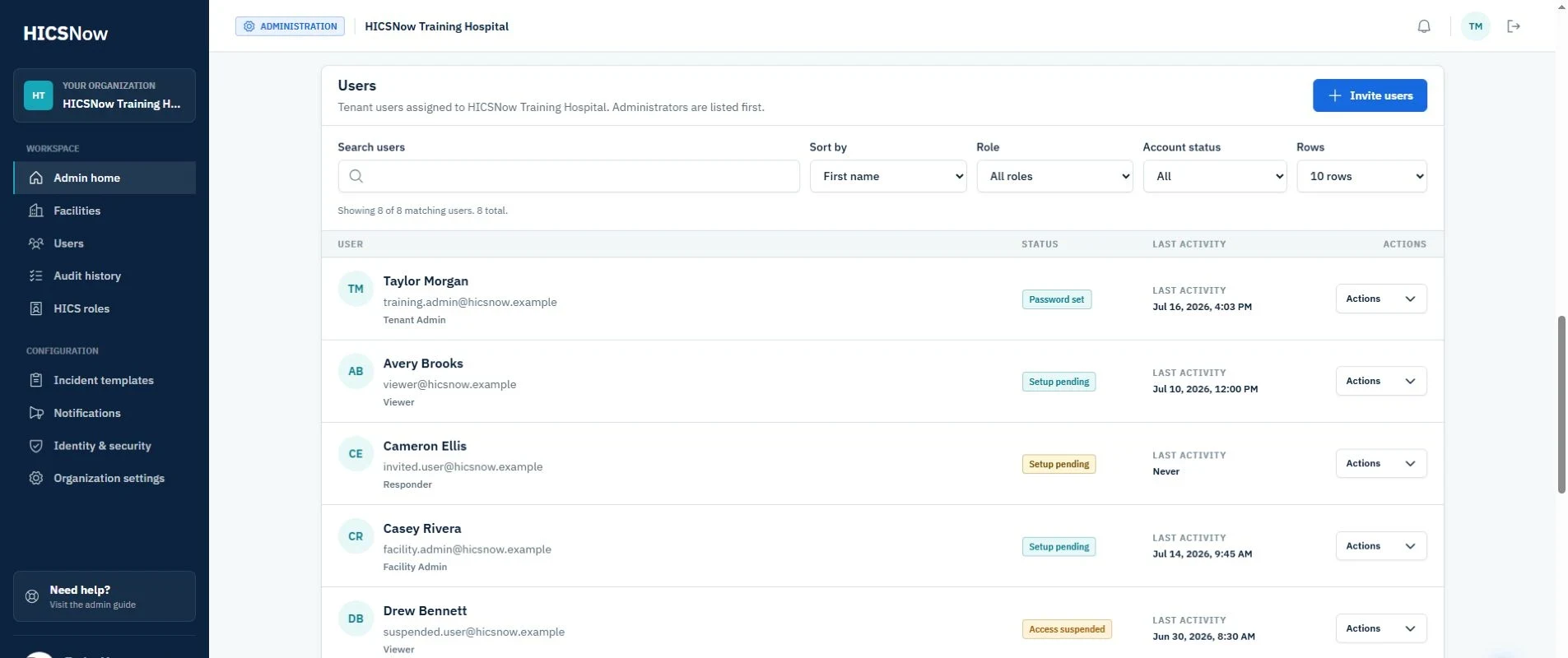Viewport: 1568px width, 658px height.
Task: Click Avery Brooks' AB avatar
Action: pyautogui.click(x=356, y=371)
